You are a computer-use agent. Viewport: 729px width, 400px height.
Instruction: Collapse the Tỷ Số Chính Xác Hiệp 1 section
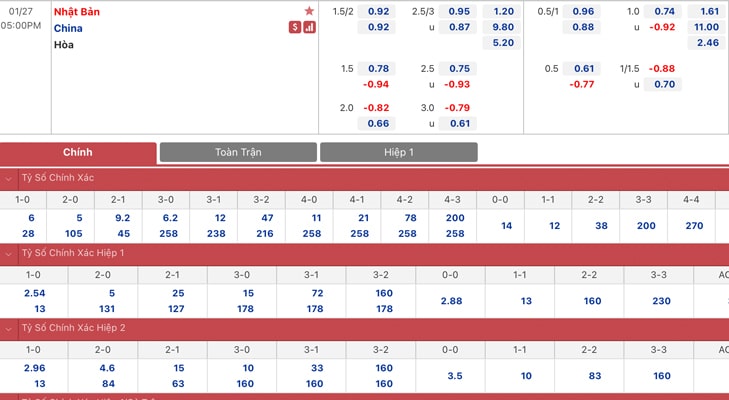tap(8, 254)
